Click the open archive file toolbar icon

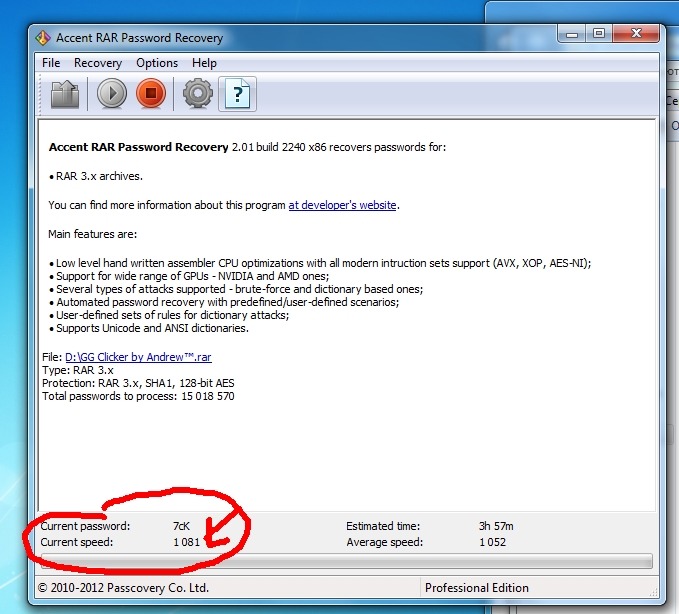coord(65,94)
